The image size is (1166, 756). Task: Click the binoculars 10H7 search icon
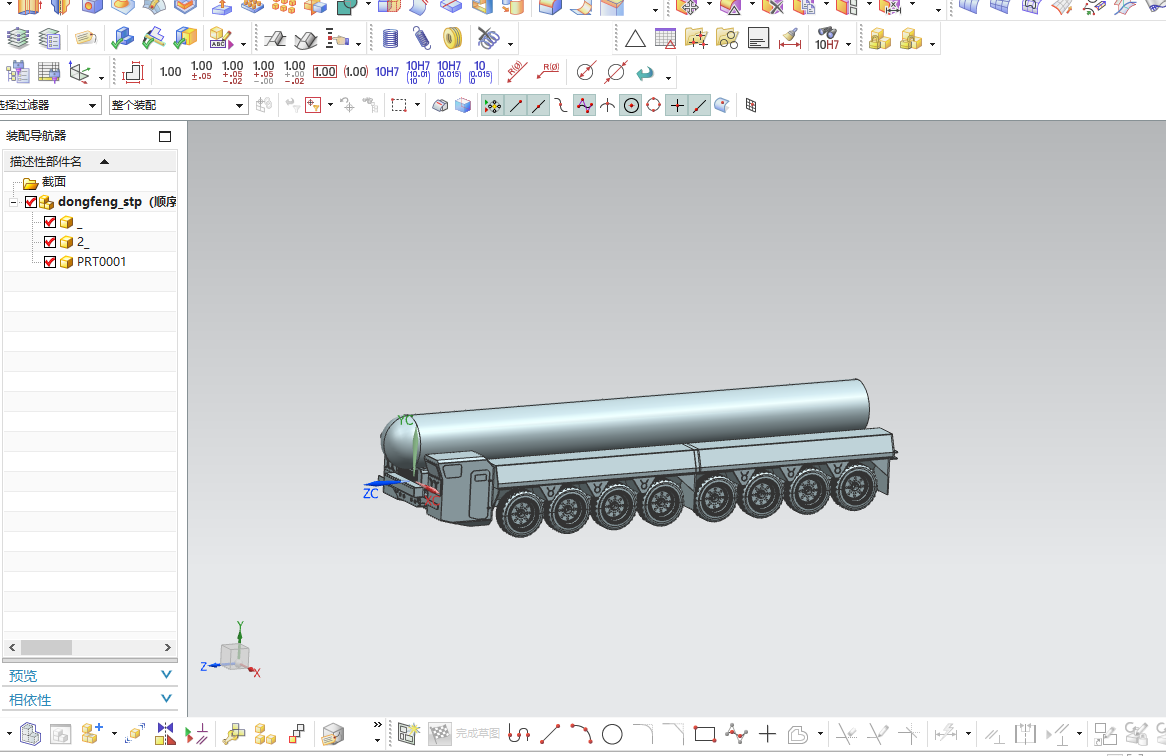click(x=826, y=40)
